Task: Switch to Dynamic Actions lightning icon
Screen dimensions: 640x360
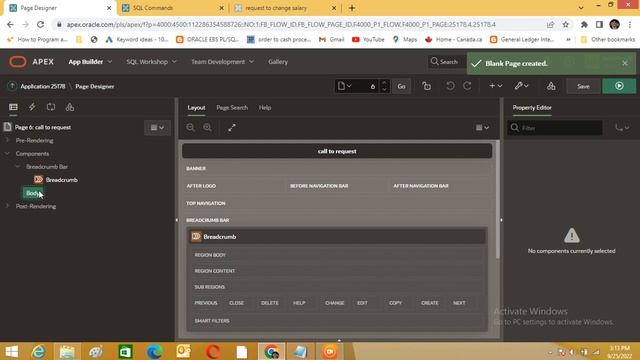Action: coord(32,107)
